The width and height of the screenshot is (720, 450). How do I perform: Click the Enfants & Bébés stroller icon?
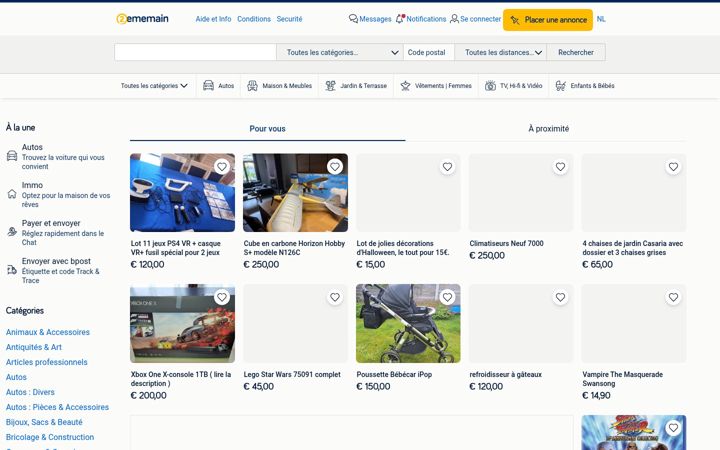(x=561, y=85)
